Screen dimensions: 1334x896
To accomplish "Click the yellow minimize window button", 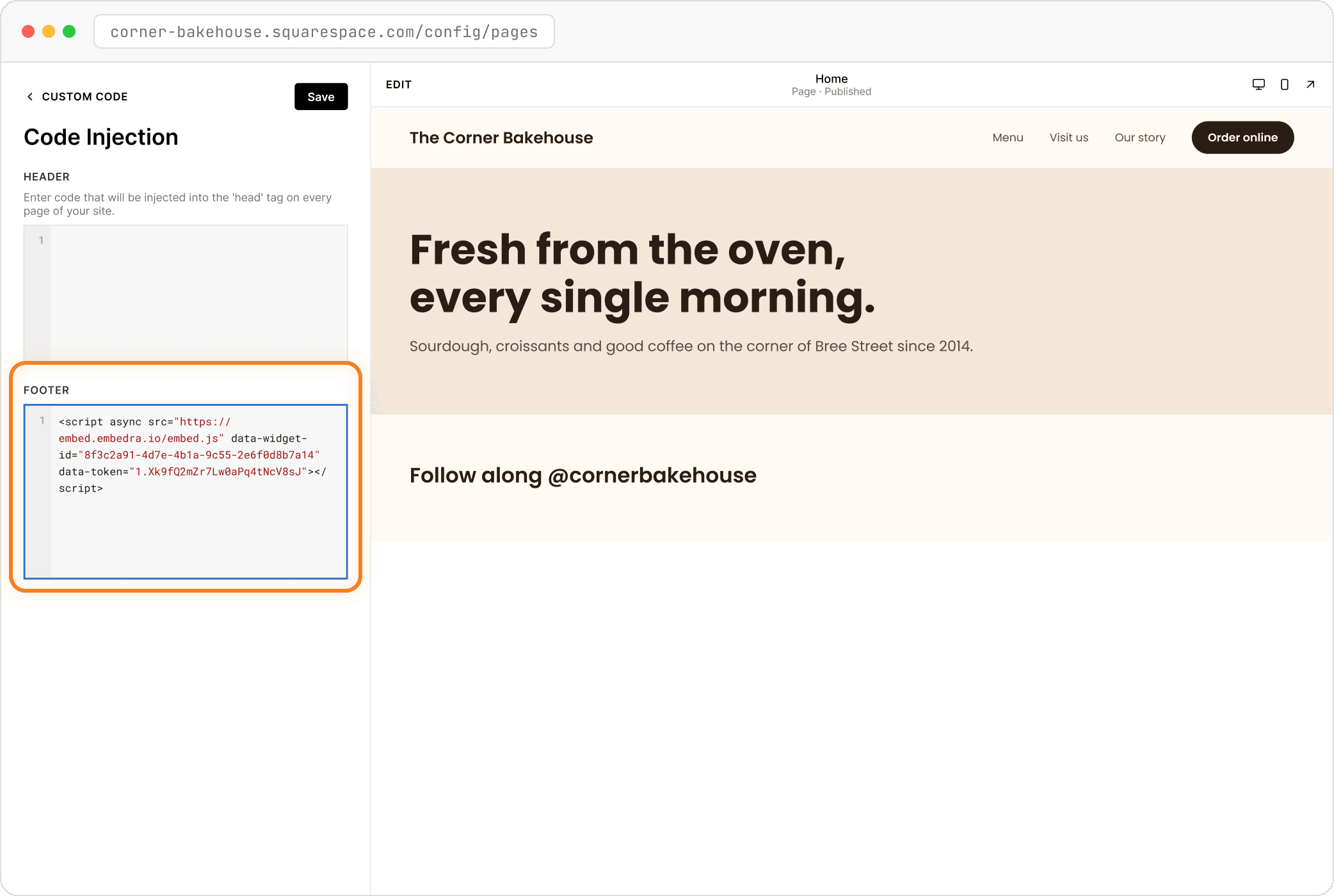I will click(49, 31).
